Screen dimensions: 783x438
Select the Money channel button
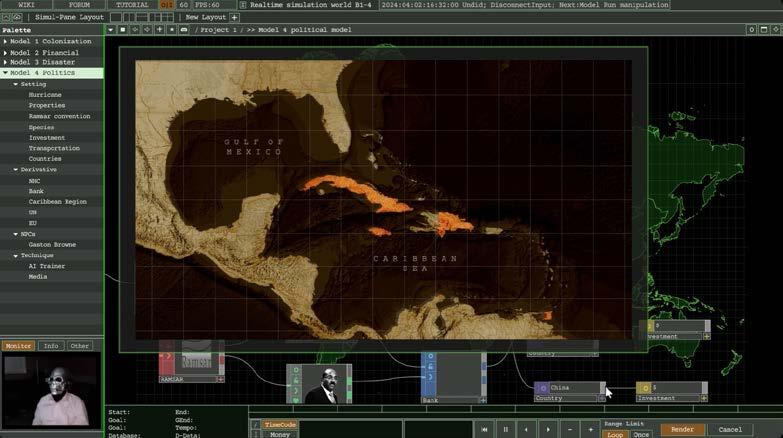tap(280, 435)
